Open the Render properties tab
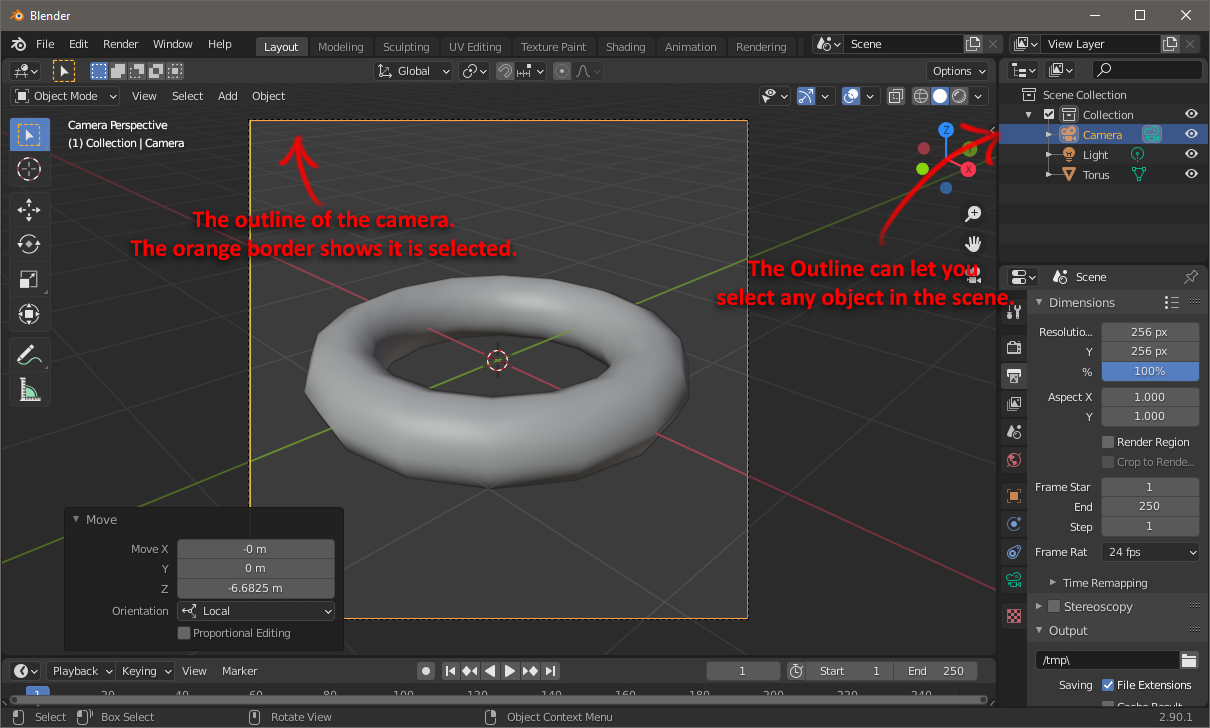This screenshot has height=728, width=1210. (1014, 347)
